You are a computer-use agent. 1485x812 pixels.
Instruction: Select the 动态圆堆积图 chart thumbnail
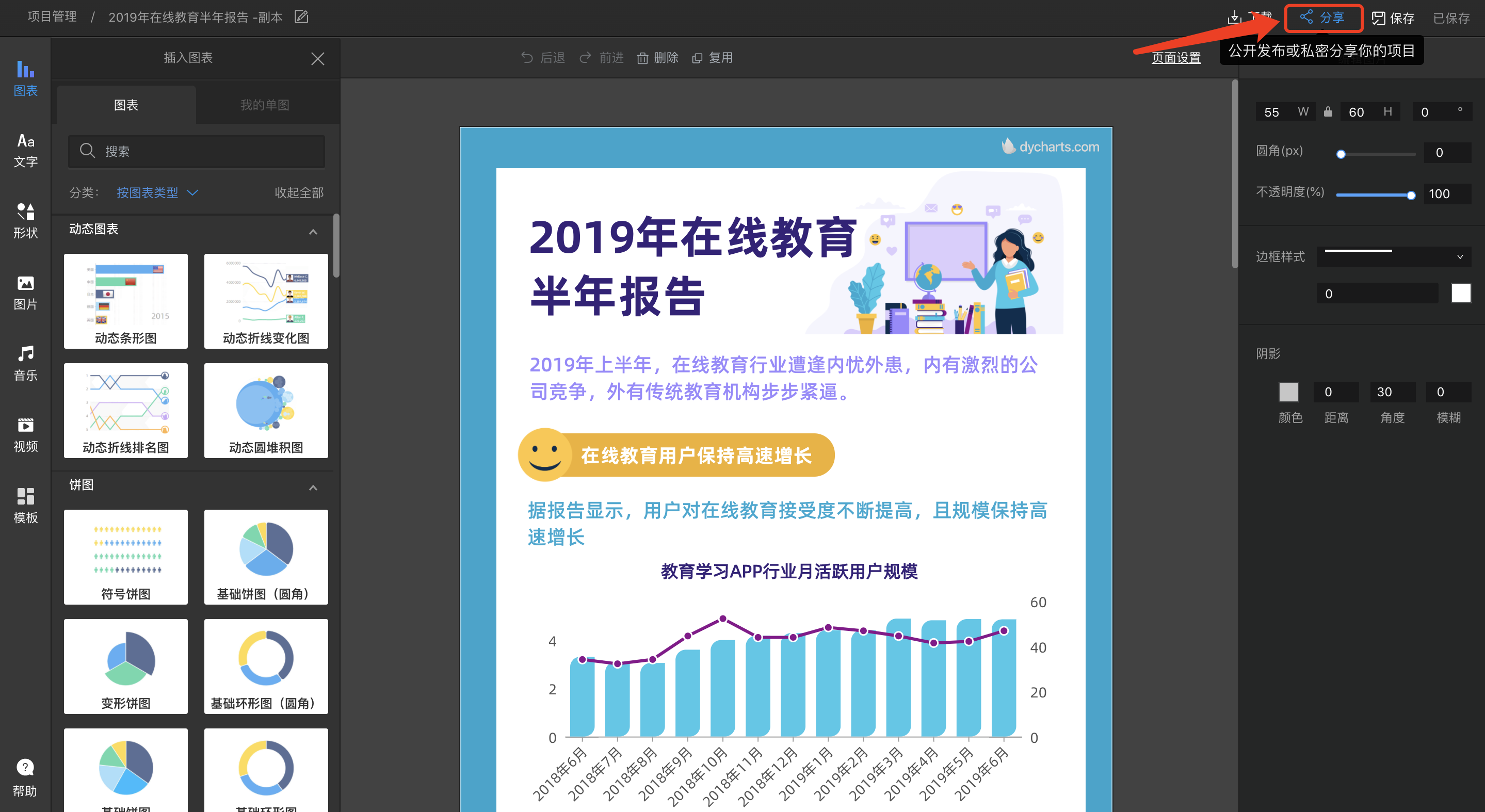[x=266, y=410]
